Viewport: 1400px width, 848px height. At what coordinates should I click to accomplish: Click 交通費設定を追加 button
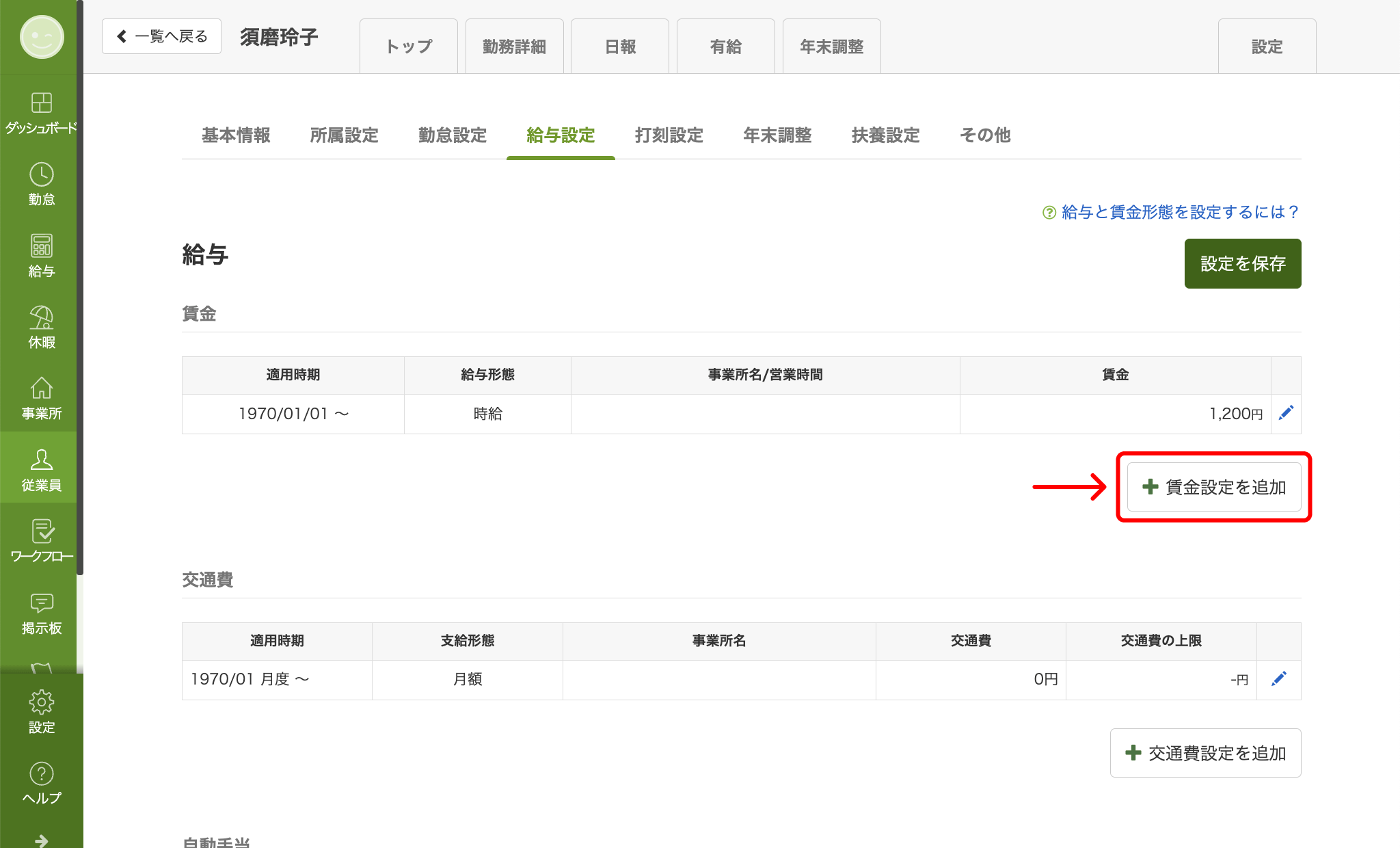(x=1205, y=753)
